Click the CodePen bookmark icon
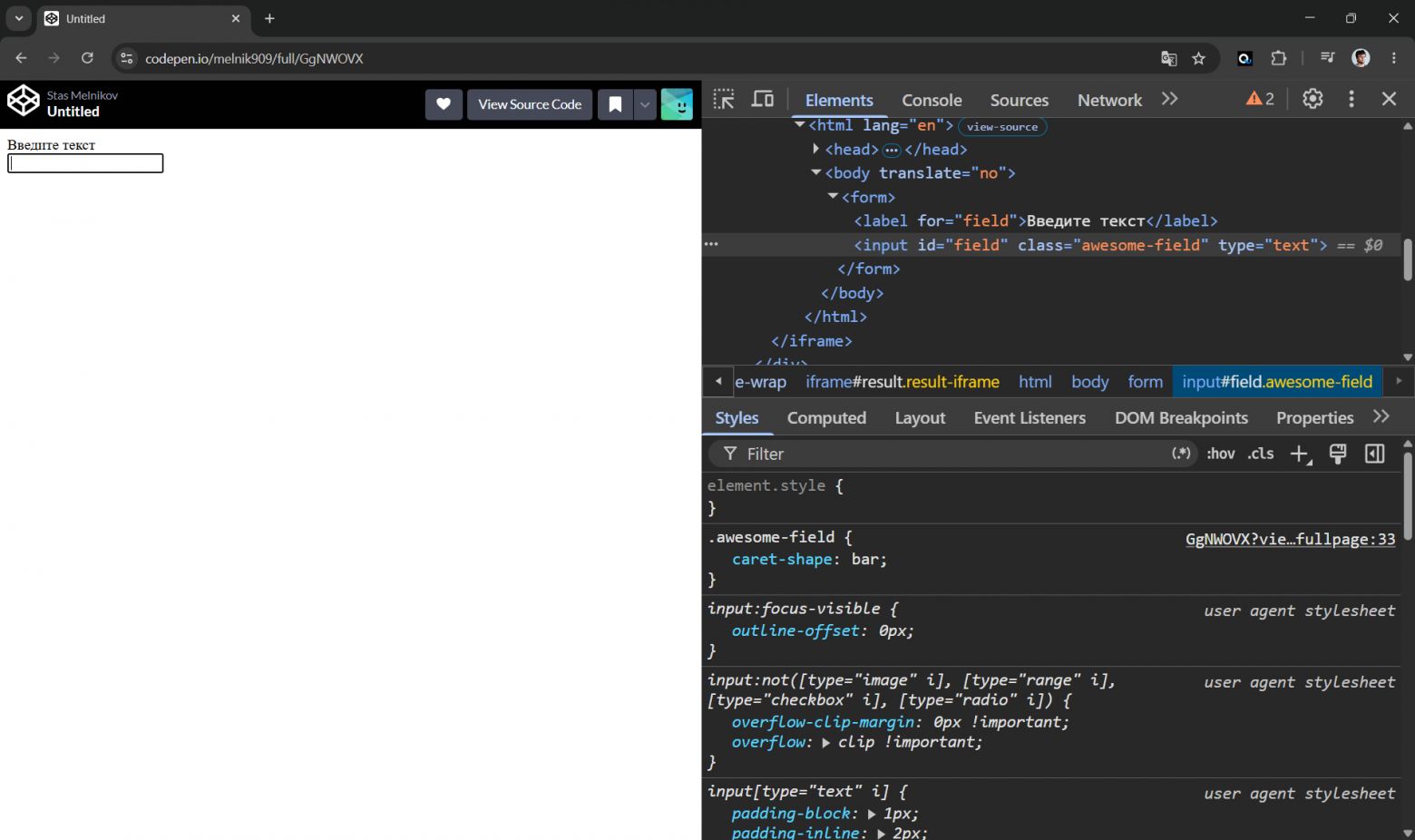Screen dimensions: 1415x840 (615, 104)
